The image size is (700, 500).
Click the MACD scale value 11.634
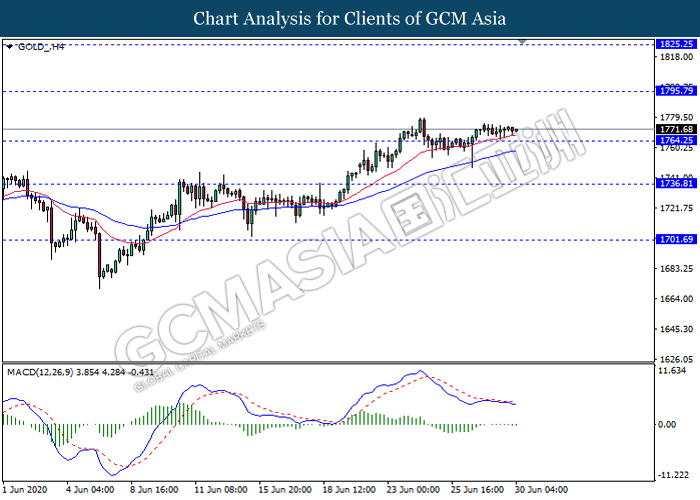point(672,371)
